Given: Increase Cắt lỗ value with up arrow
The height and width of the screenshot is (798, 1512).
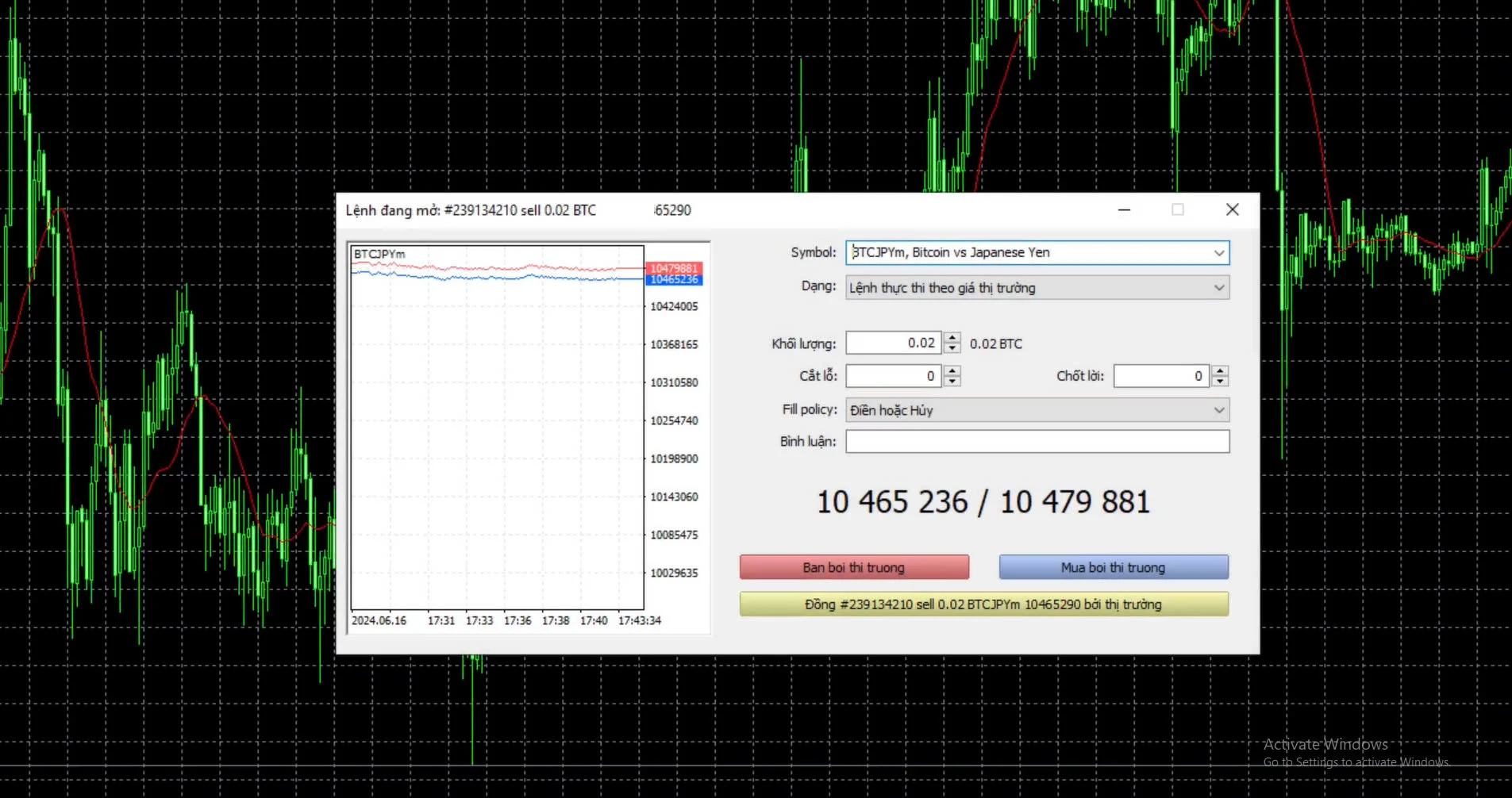Looking at the screenshot, I should [952, 370].
